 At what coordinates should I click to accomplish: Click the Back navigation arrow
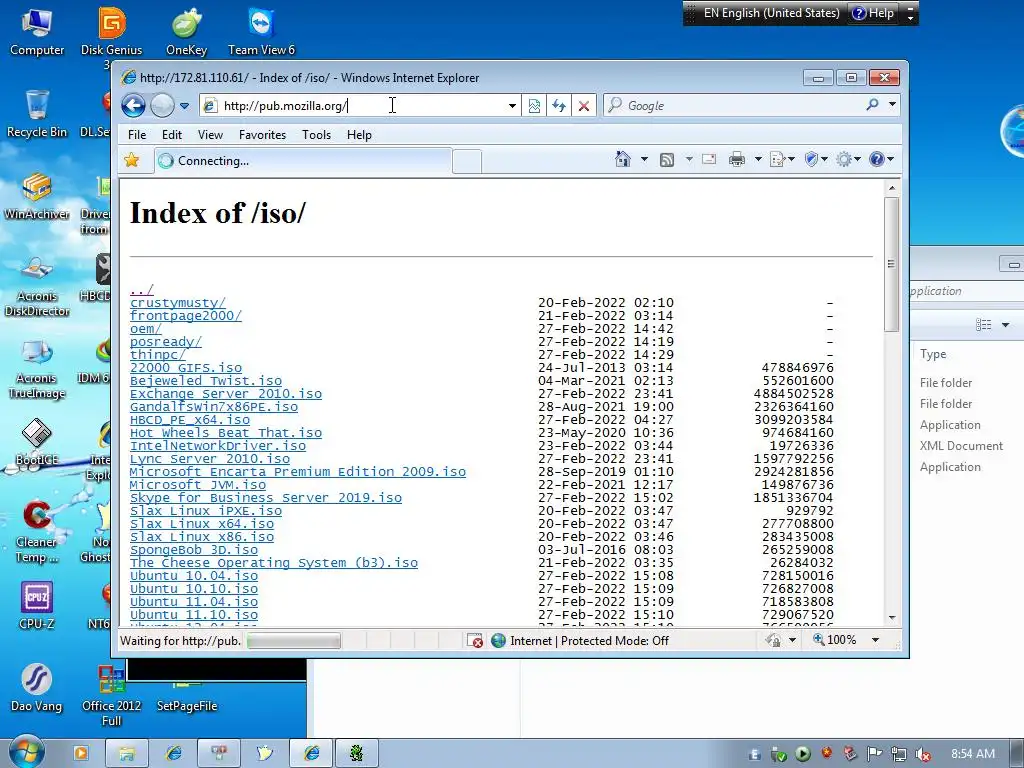pyautogui.click(x=133, y=105)
